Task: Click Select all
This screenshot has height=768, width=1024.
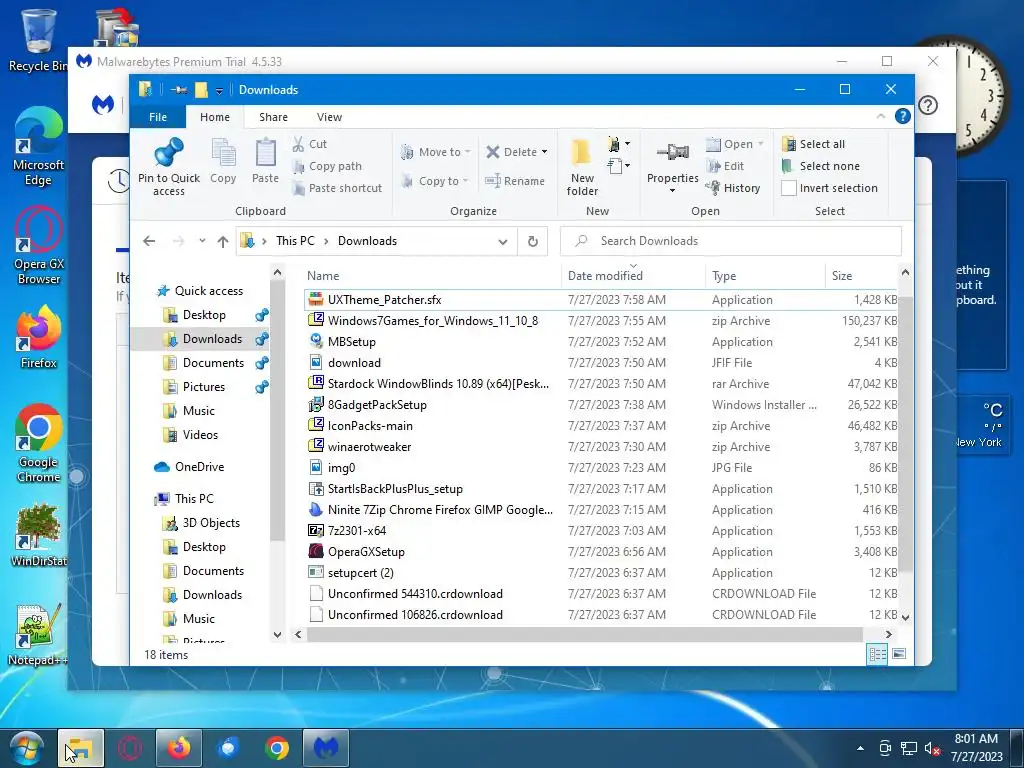Action: click(814, 144)
